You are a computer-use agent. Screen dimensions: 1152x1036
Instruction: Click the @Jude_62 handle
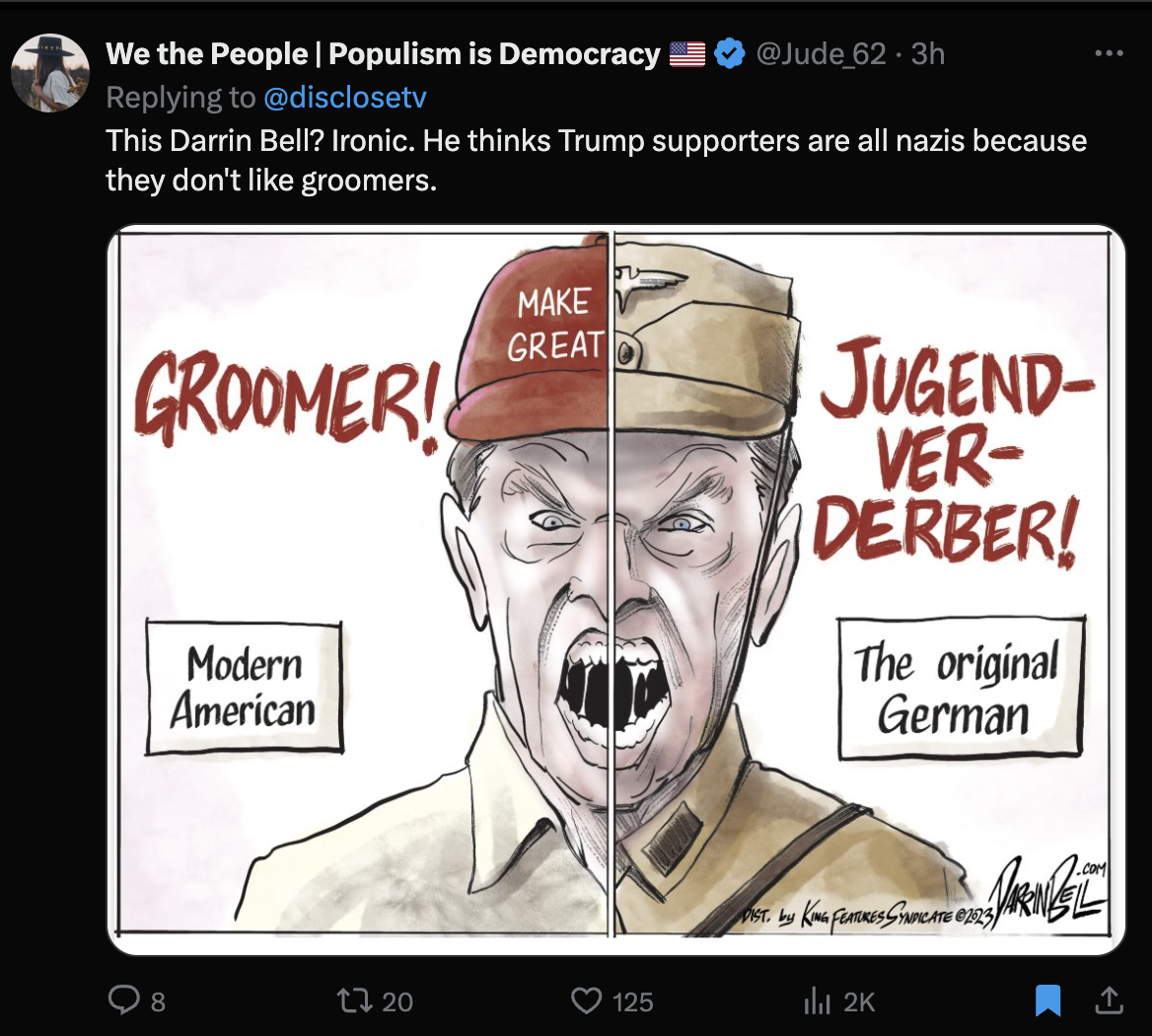click(821, 53)
